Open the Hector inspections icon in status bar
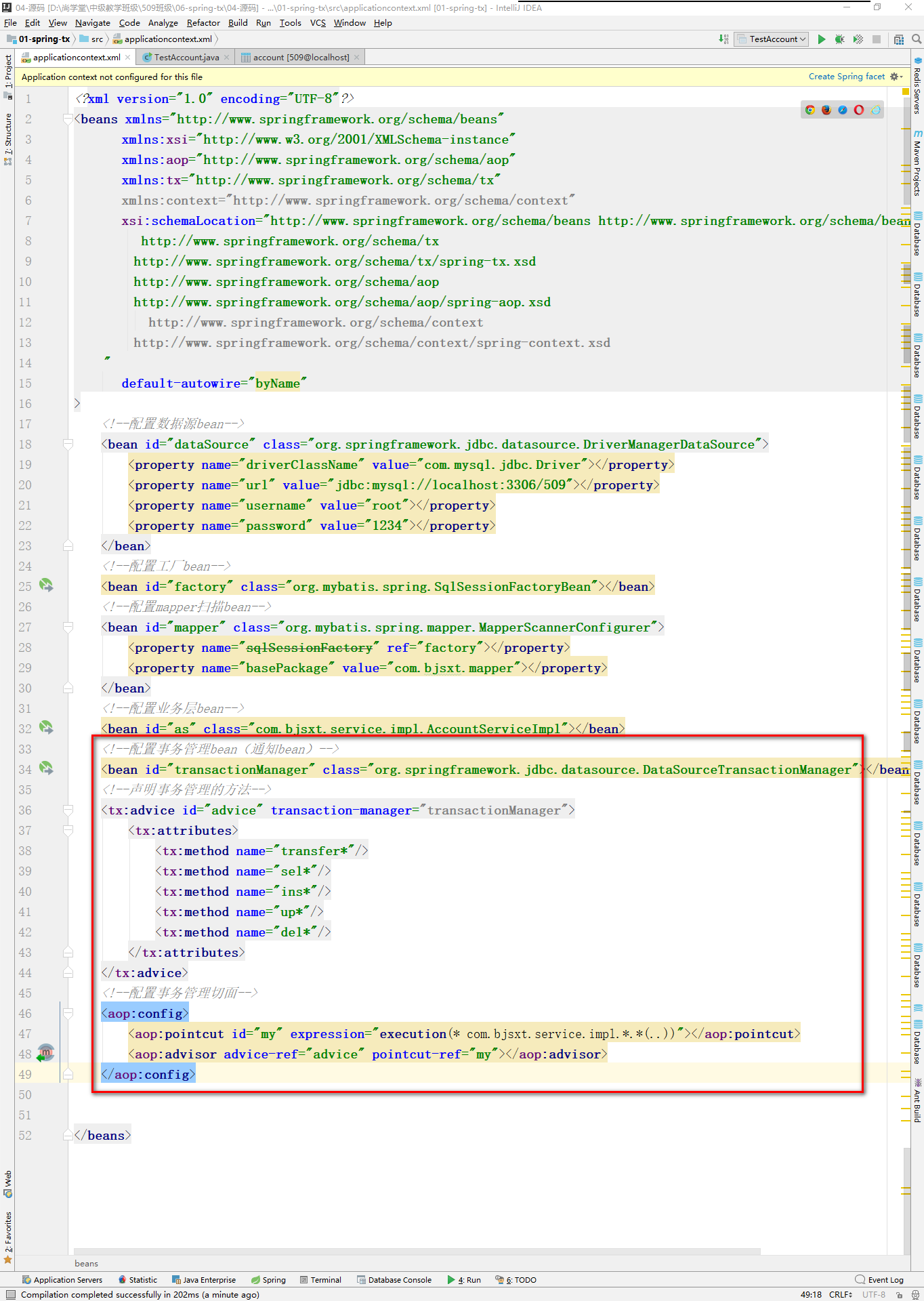The image size is (924, 1301). point(915,1294)
